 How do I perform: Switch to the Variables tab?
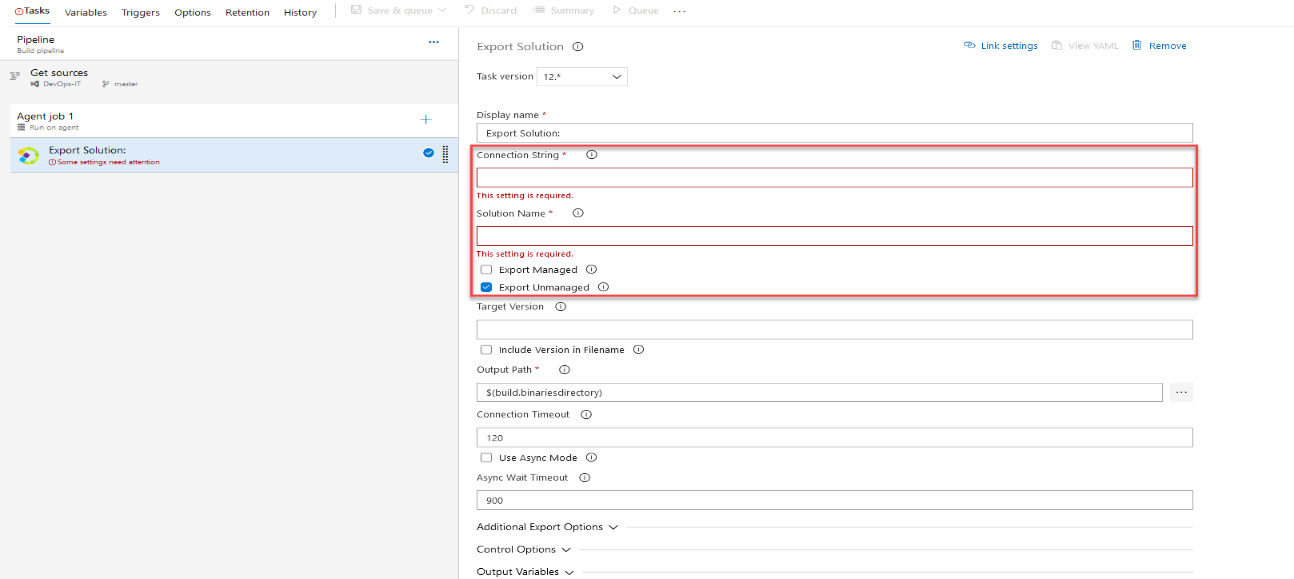[x=86, y=12]
